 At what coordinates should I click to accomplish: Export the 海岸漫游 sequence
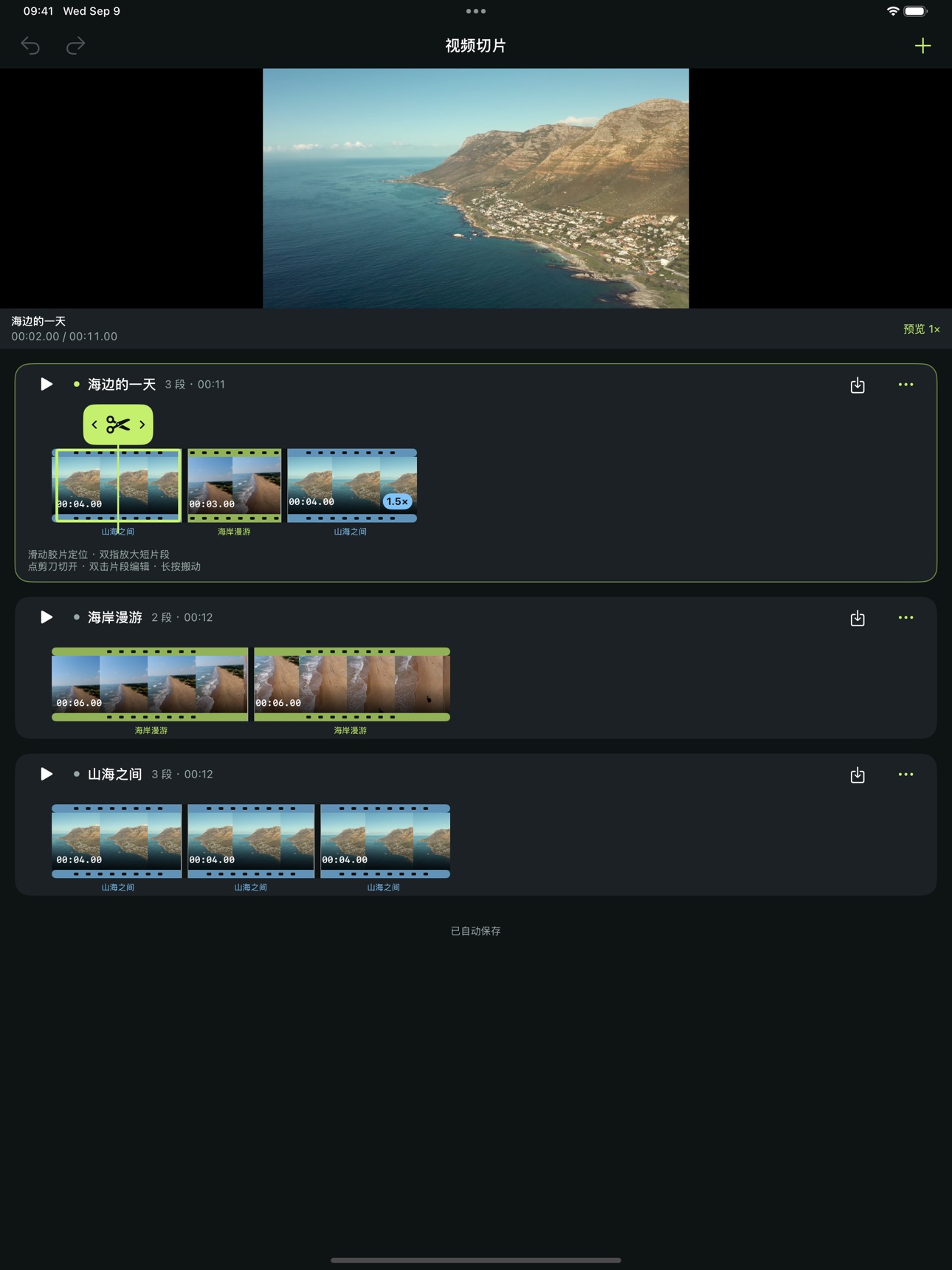pos(858,618)
